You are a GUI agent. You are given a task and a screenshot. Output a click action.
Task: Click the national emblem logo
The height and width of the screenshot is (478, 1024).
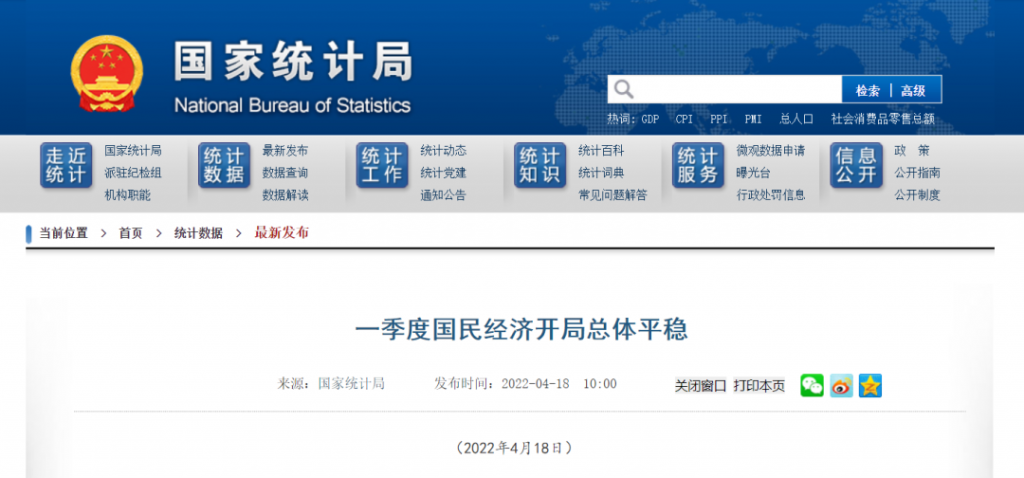(107, 73)
